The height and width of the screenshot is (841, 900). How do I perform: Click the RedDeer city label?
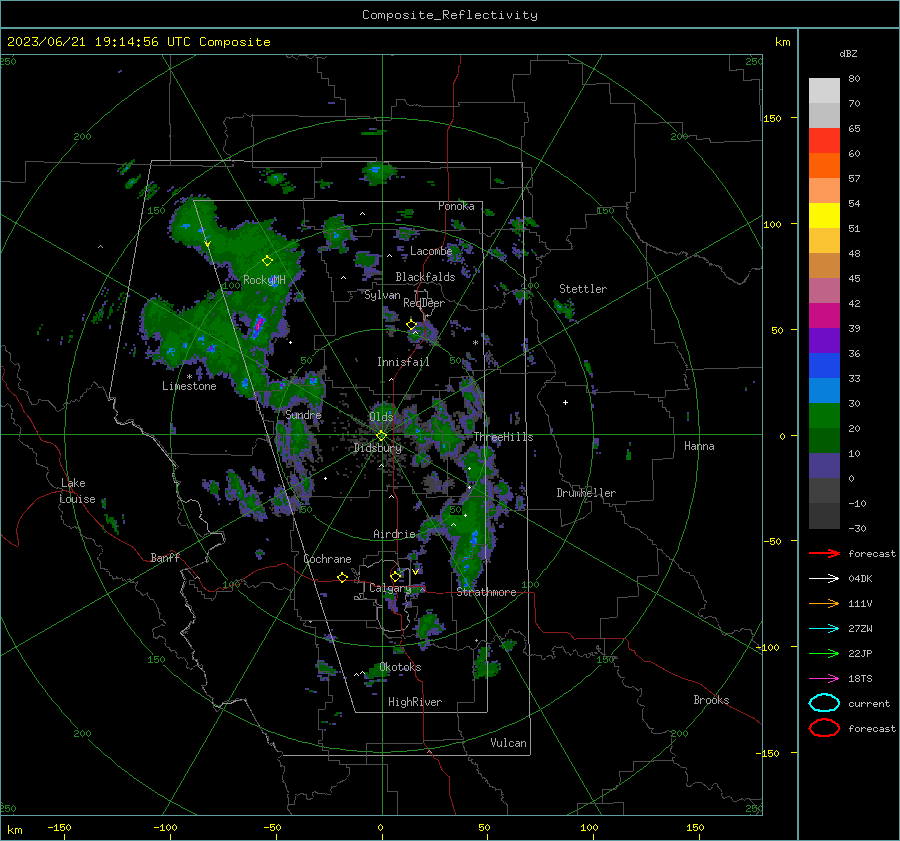point(424,303)
